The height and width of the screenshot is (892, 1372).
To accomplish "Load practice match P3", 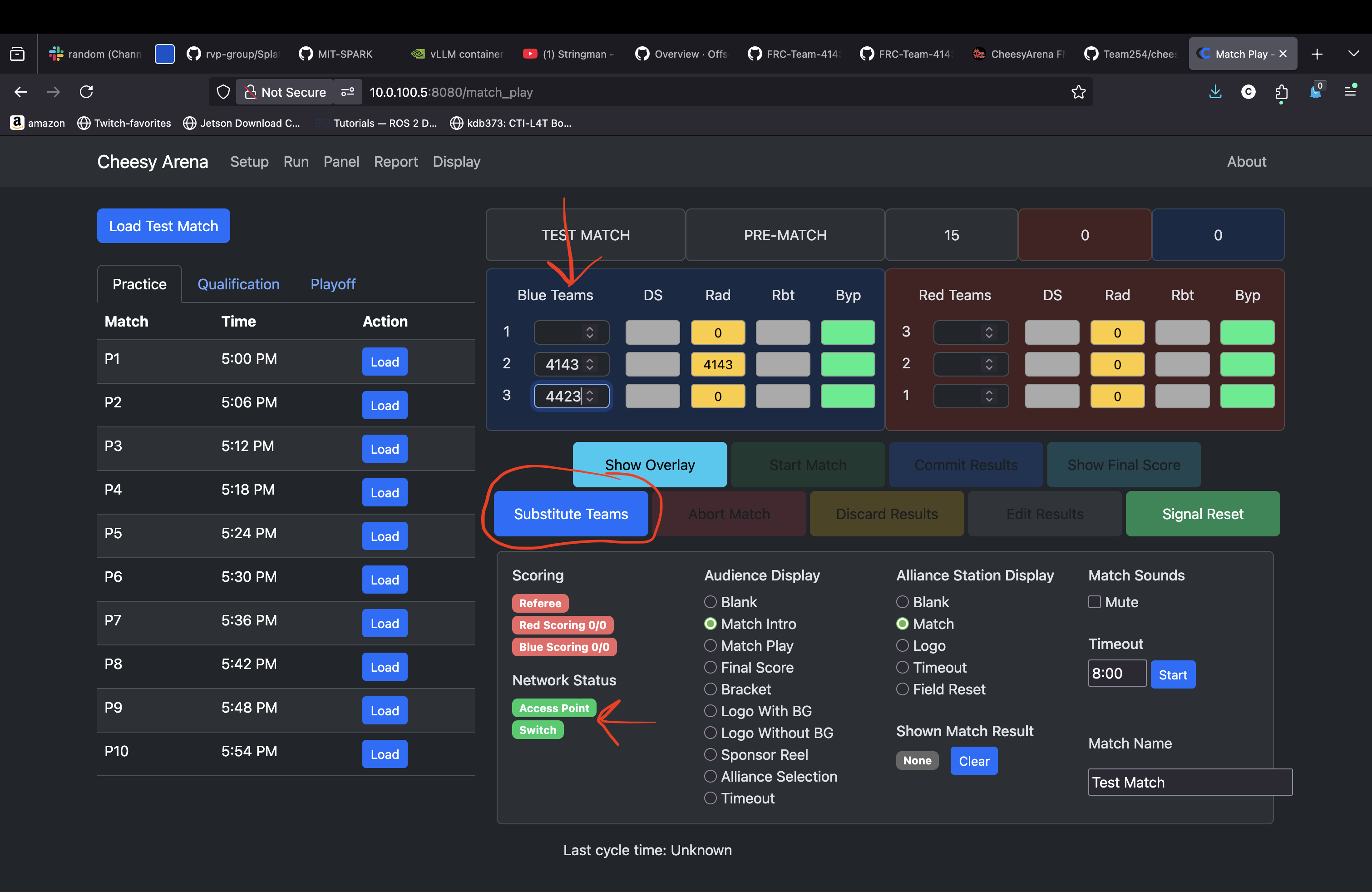I will point(385,449).
